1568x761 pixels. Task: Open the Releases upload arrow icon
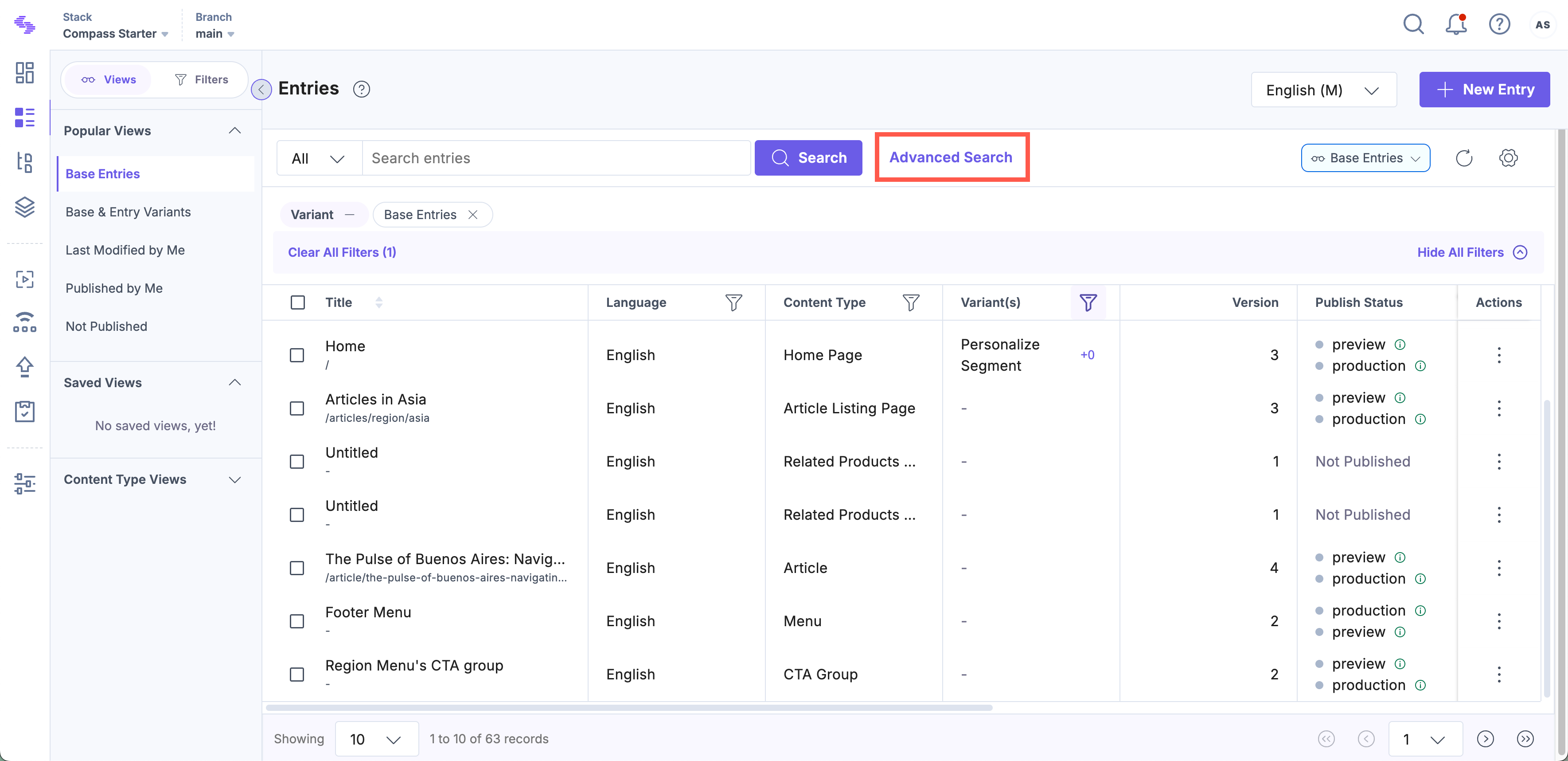pyautogui.click(x=25, y=367)
